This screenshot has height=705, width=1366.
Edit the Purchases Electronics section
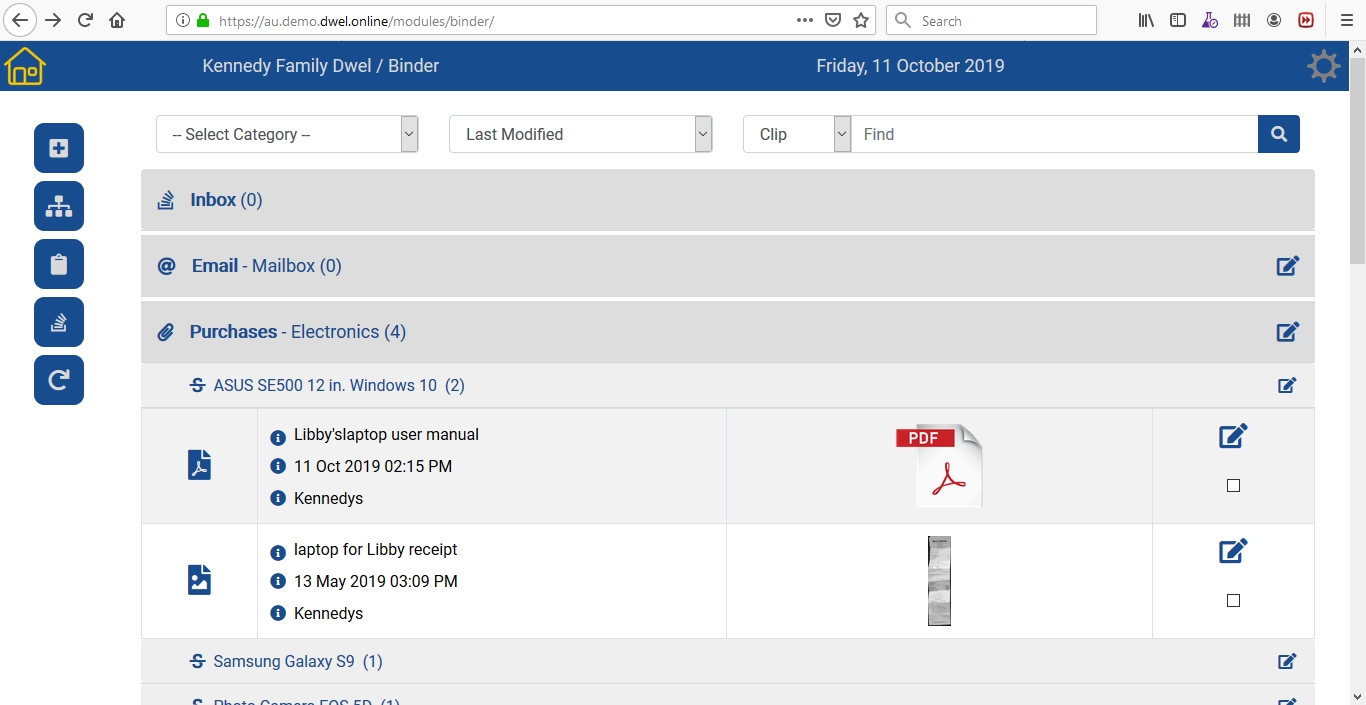tap(1288, 332)
